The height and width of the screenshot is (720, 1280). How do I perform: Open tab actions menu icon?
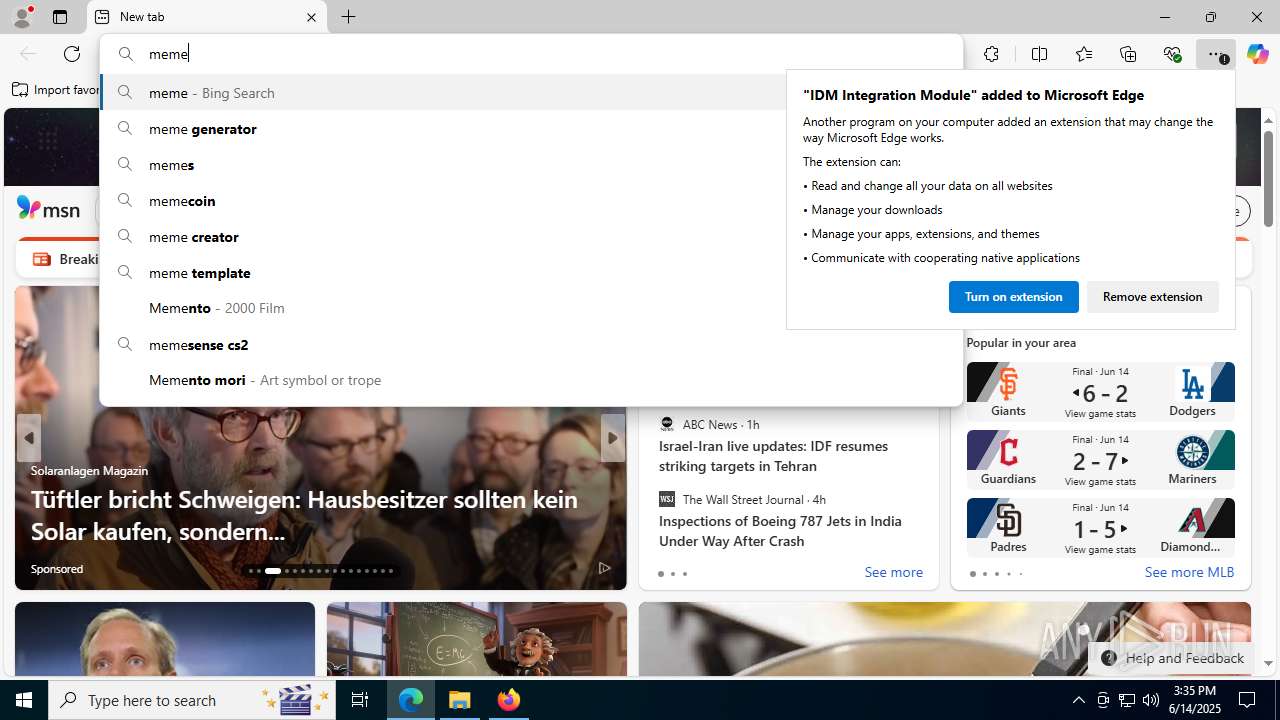click(x=60, y=17)
